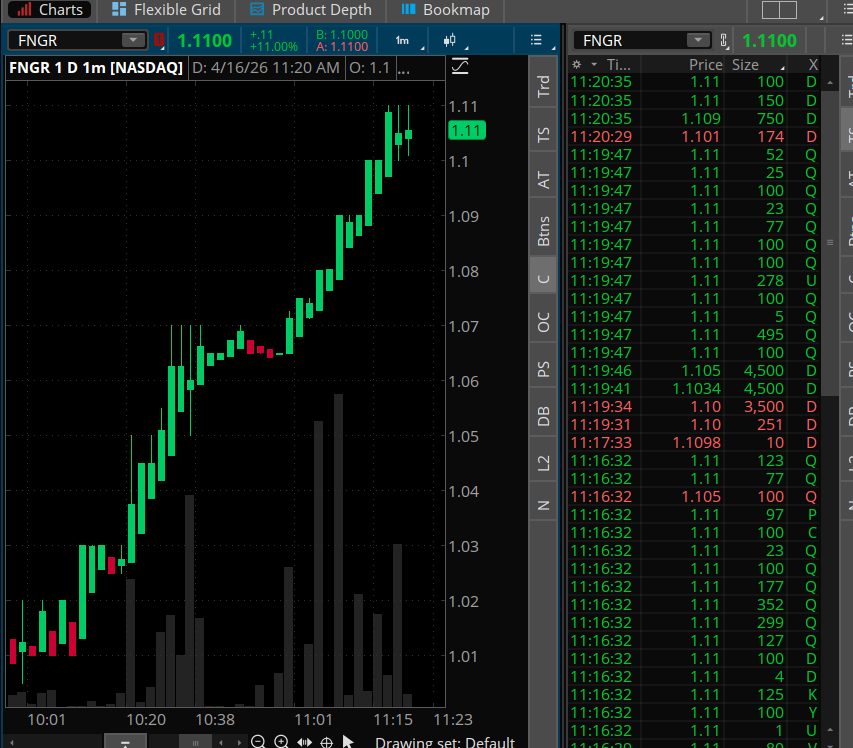The width and height of the screenshot is (853, 748).
Task: Open the Trd side panel tab
Action: point(543,86)
